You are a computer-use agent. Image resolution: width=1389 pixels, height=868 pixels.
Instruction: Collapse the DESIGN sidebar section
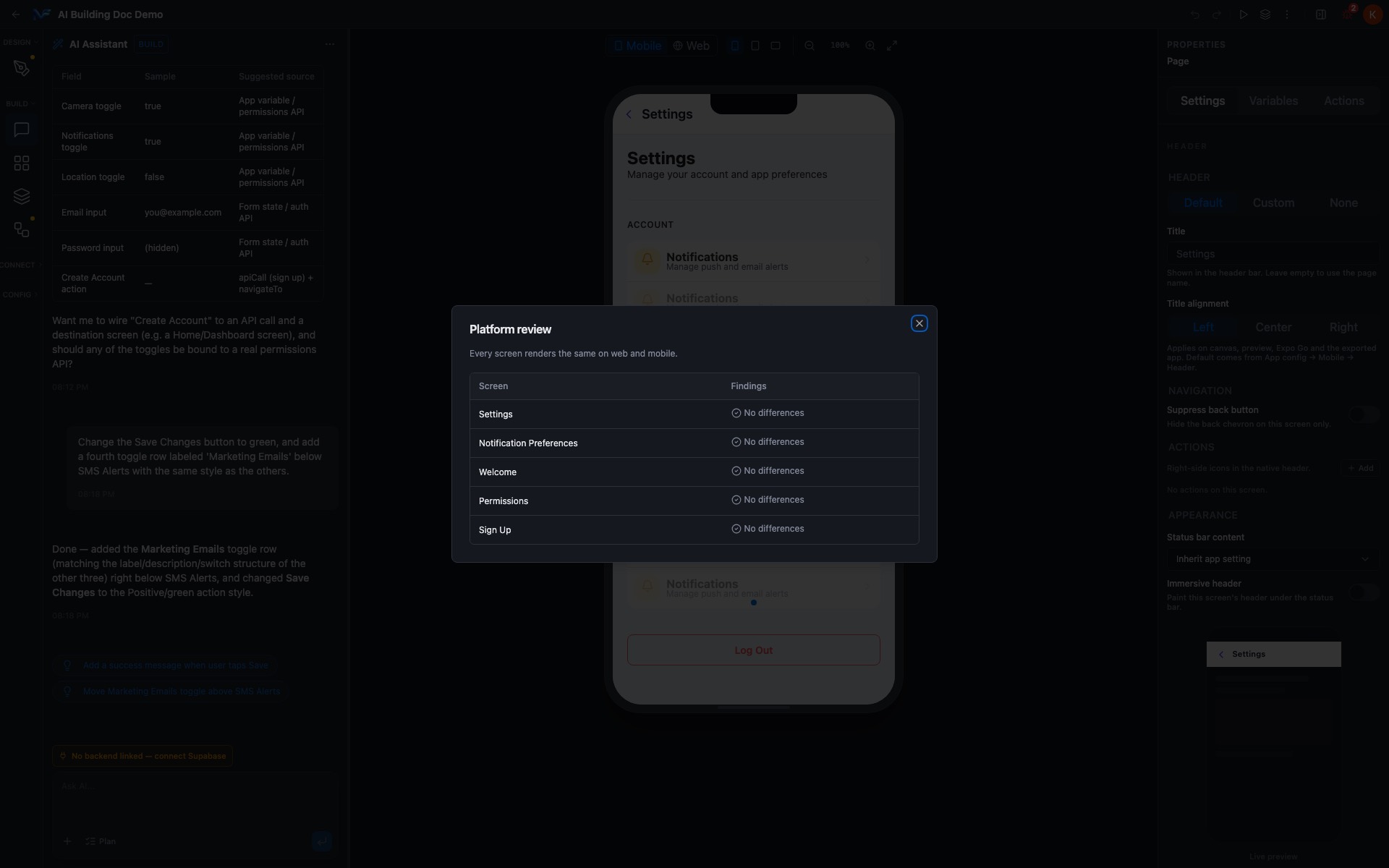coord(19,43)
